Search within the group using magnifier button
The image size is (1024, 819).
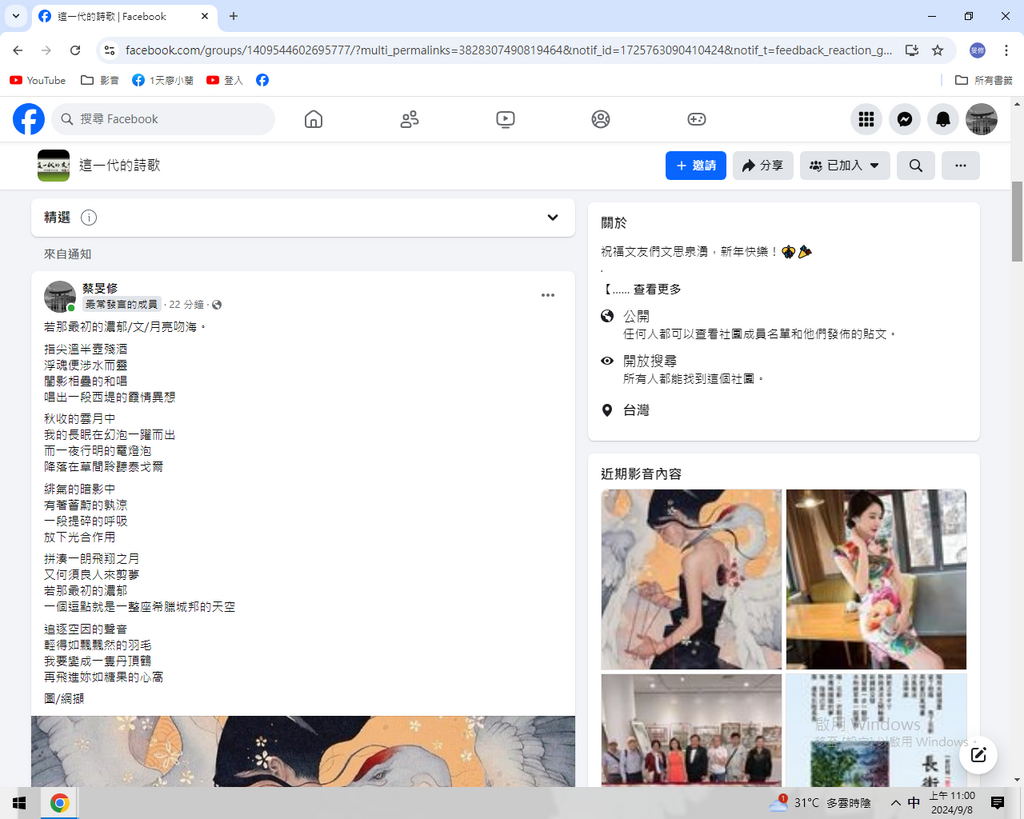(x=915, y=166)
